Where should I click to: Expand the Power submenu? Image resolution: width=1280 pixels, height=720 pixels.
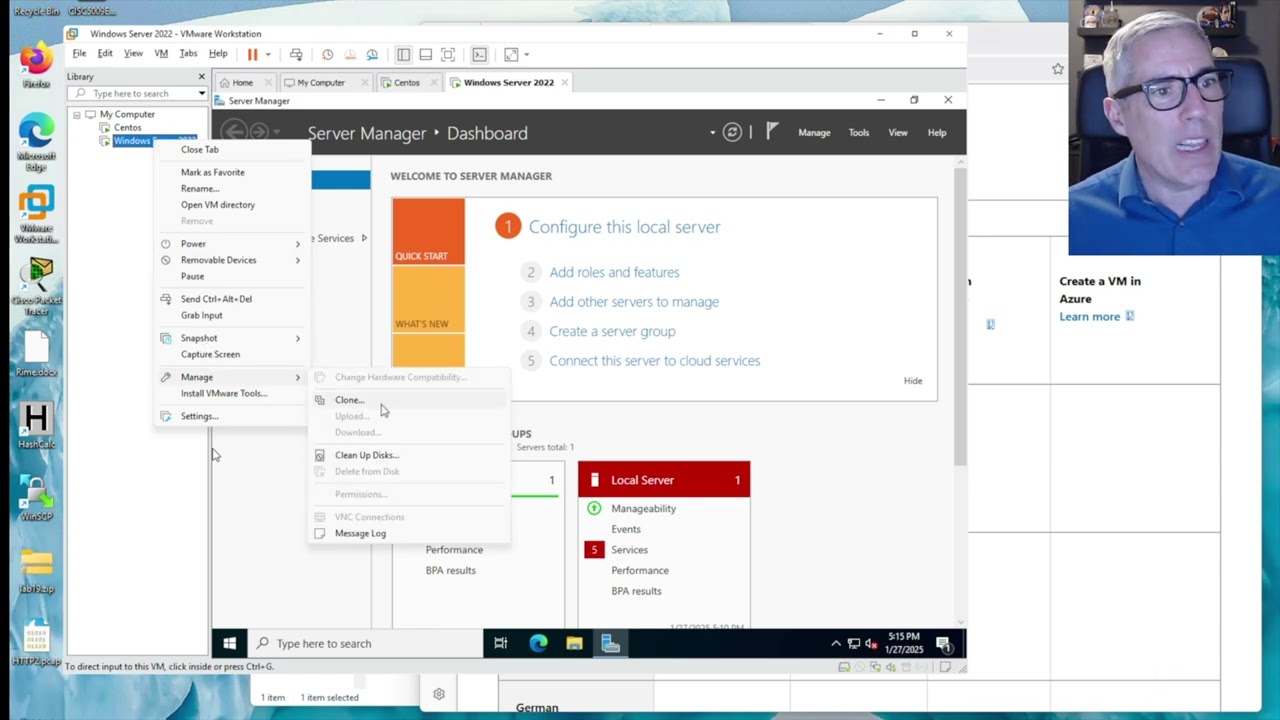(232, 244)
